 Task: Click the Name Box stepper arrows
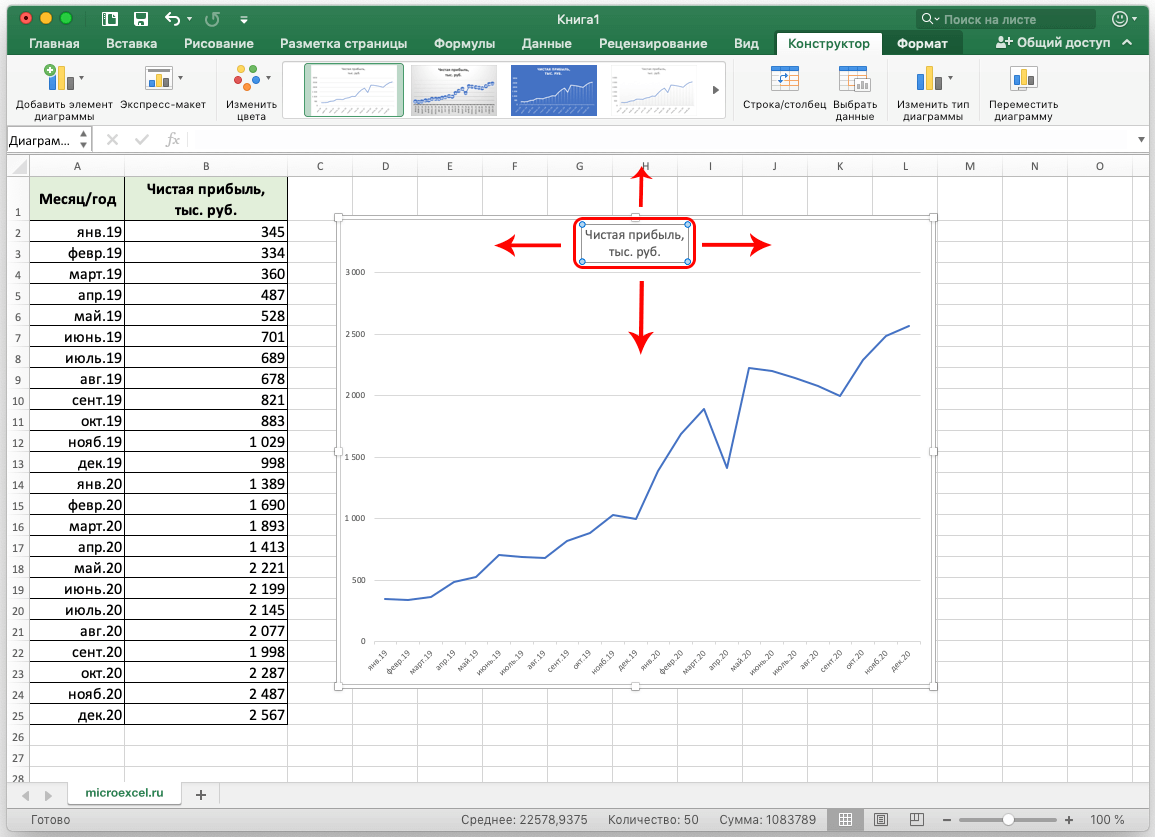[x=83, y=139]
